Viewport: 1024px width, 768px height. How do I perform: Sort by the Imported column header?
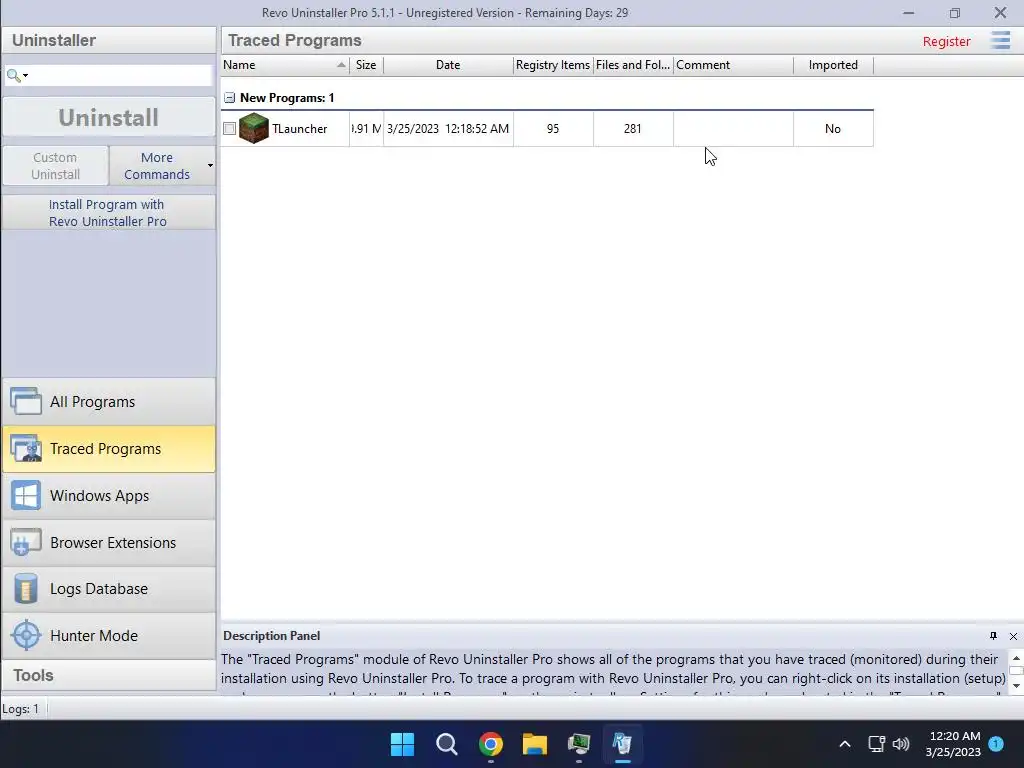(x=833, y=65)
